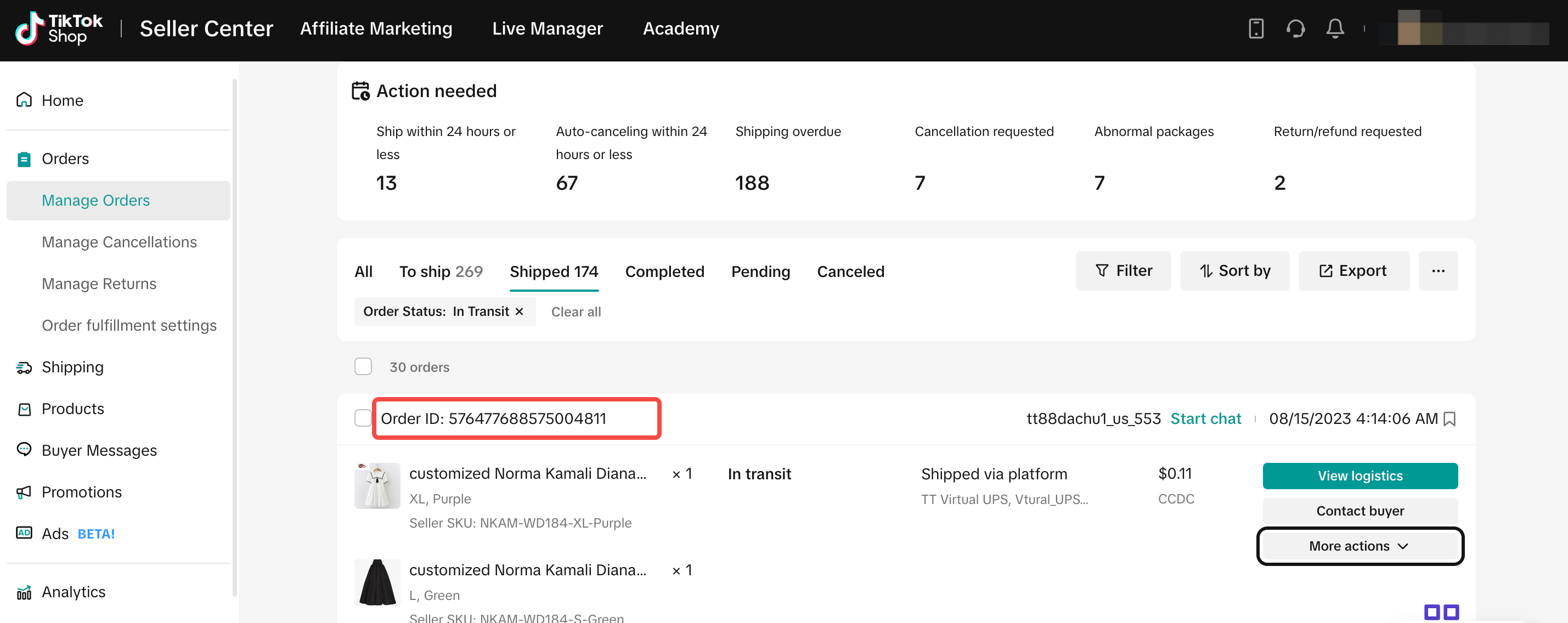1568x623 pixels.
Task: Tick the checkbox for order 576477688575004811
Action: pos(363,418)
